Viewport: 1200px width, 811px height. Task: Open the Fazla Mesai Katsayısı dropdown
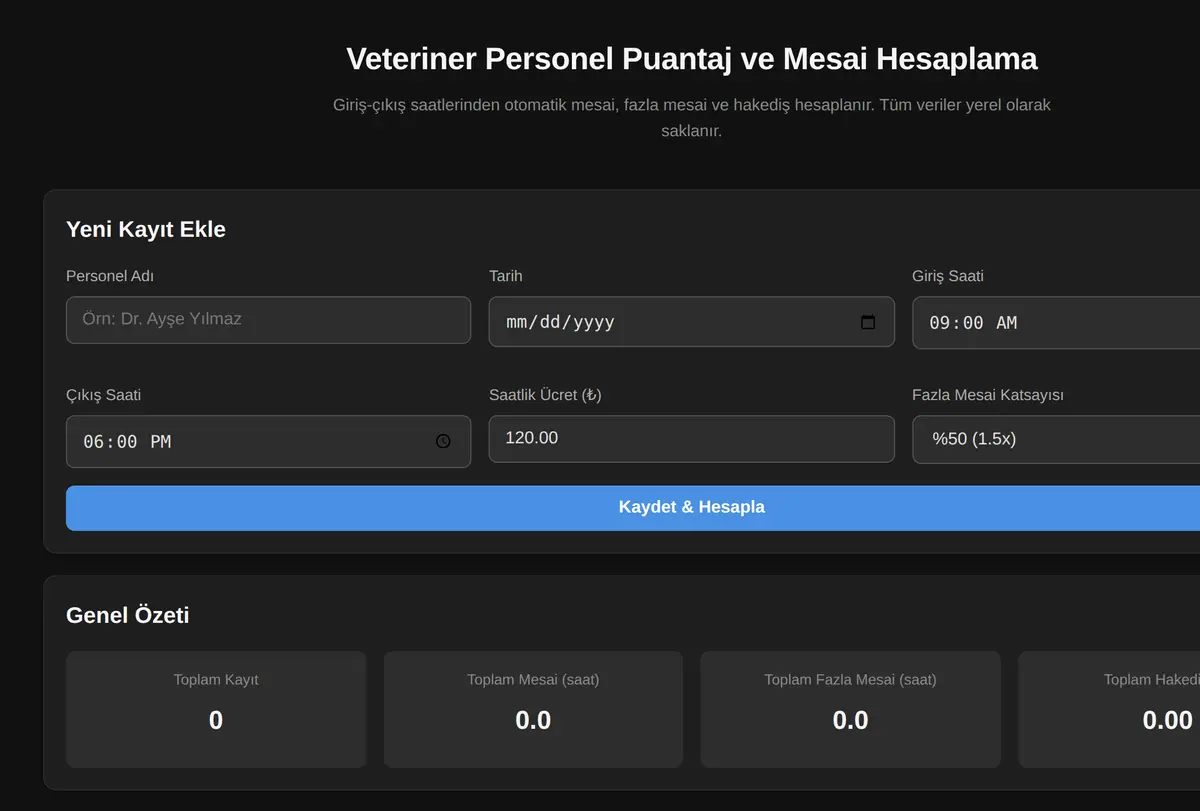tap(1056, 439)
